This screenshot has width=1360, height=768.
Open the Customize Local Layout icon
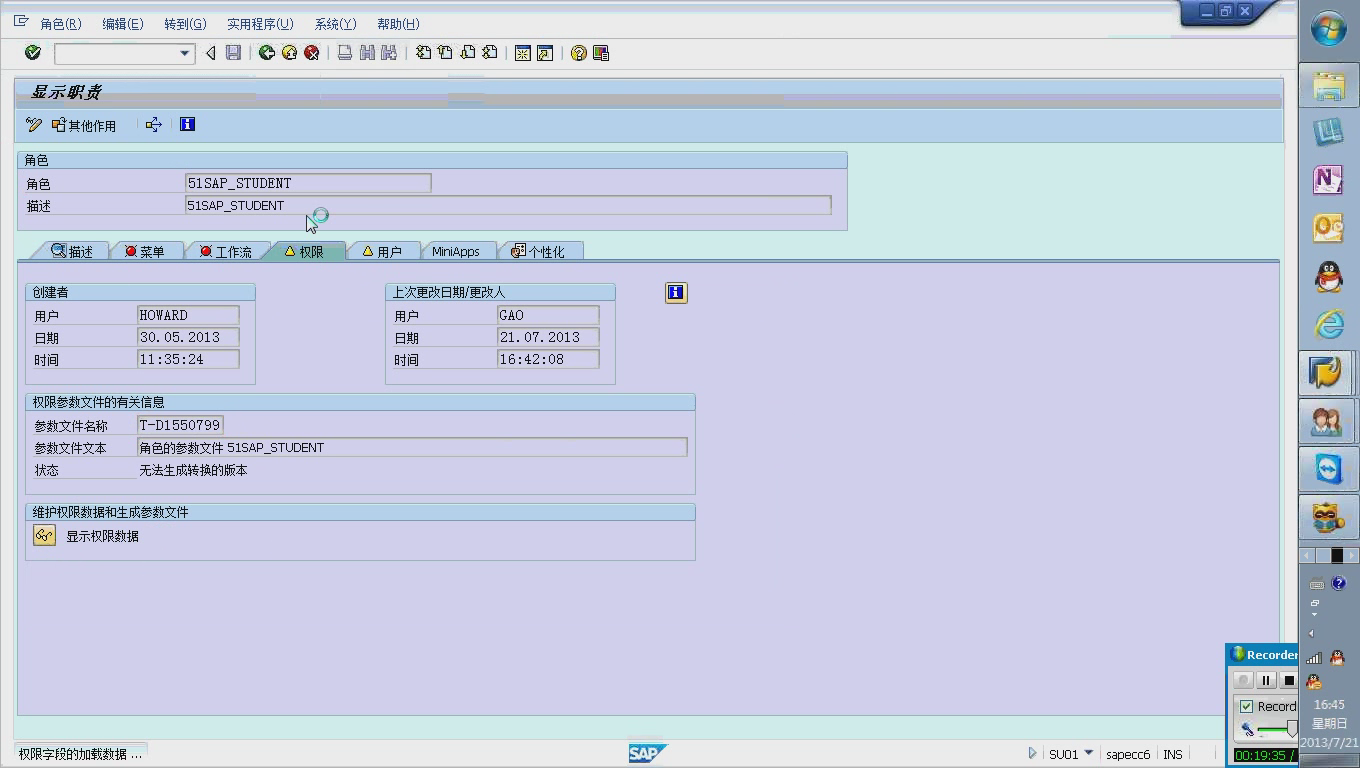(x=601, y=53)
